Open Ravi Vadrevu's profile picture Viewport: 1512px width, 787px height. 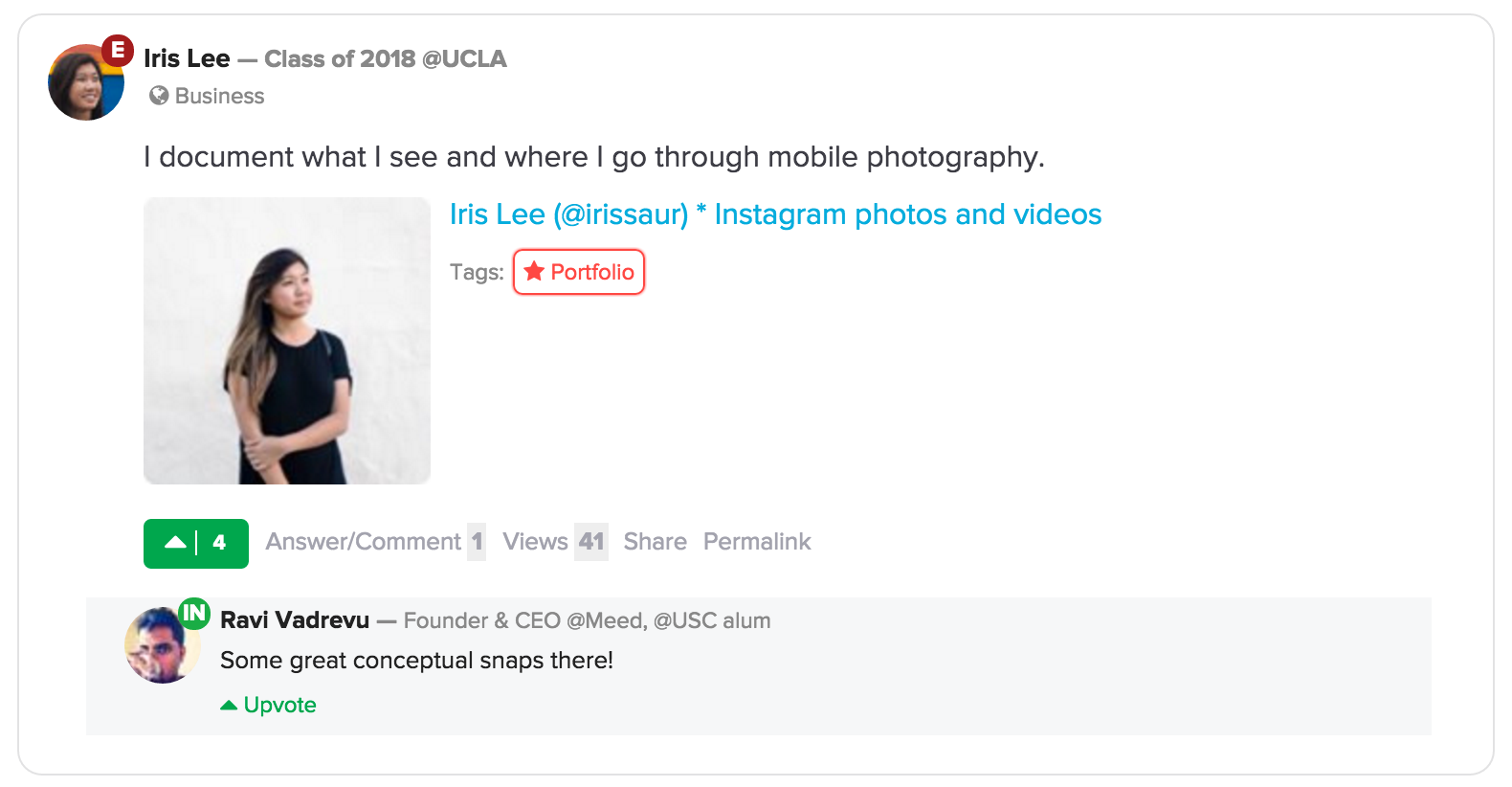[161, 646]
